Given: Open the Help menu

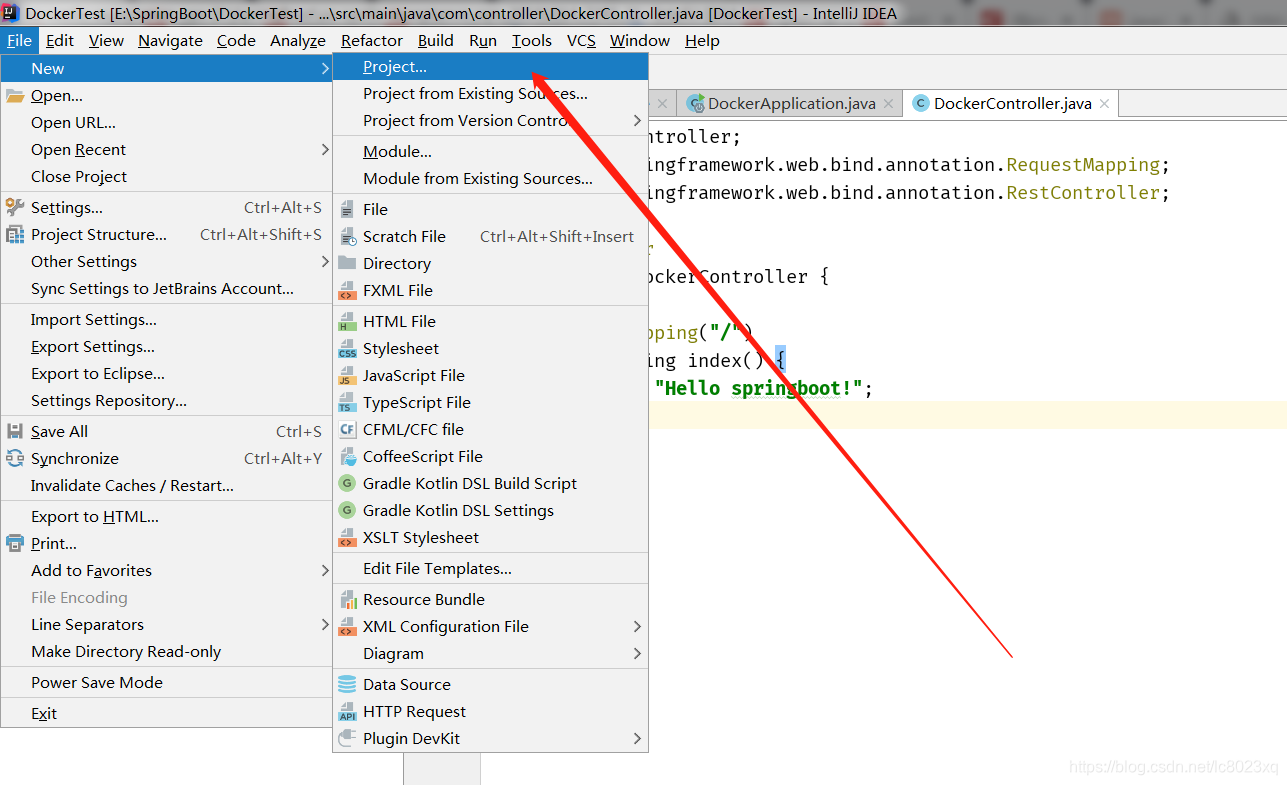Looking at the screenshot, I should click(702, 40).
